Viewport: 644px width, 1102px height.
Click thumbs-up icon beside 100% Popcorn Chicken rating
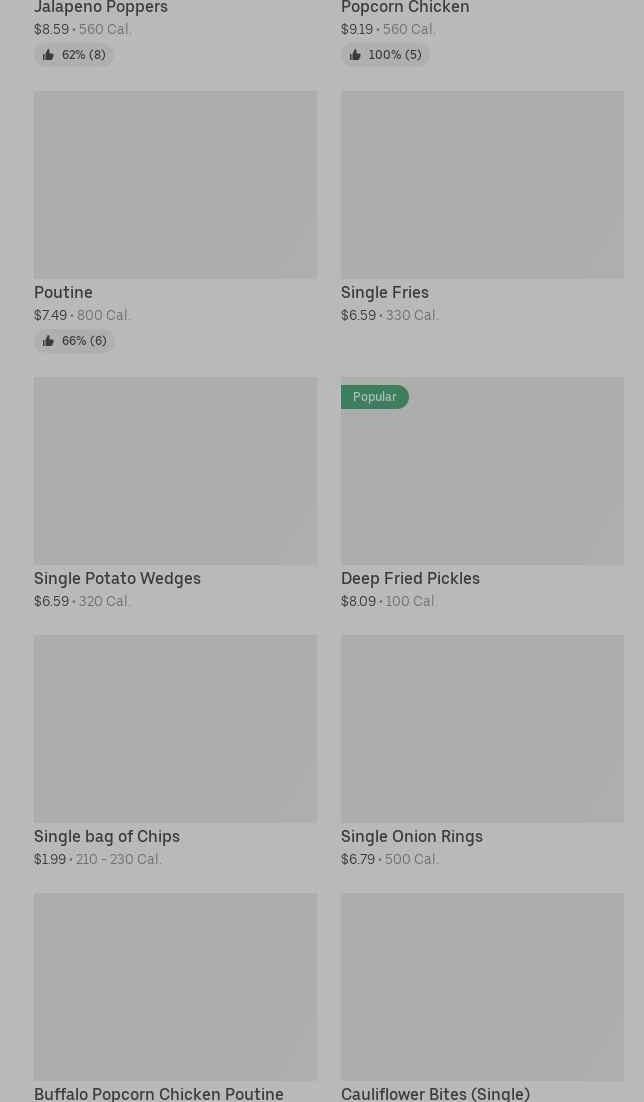coord(355,55)
